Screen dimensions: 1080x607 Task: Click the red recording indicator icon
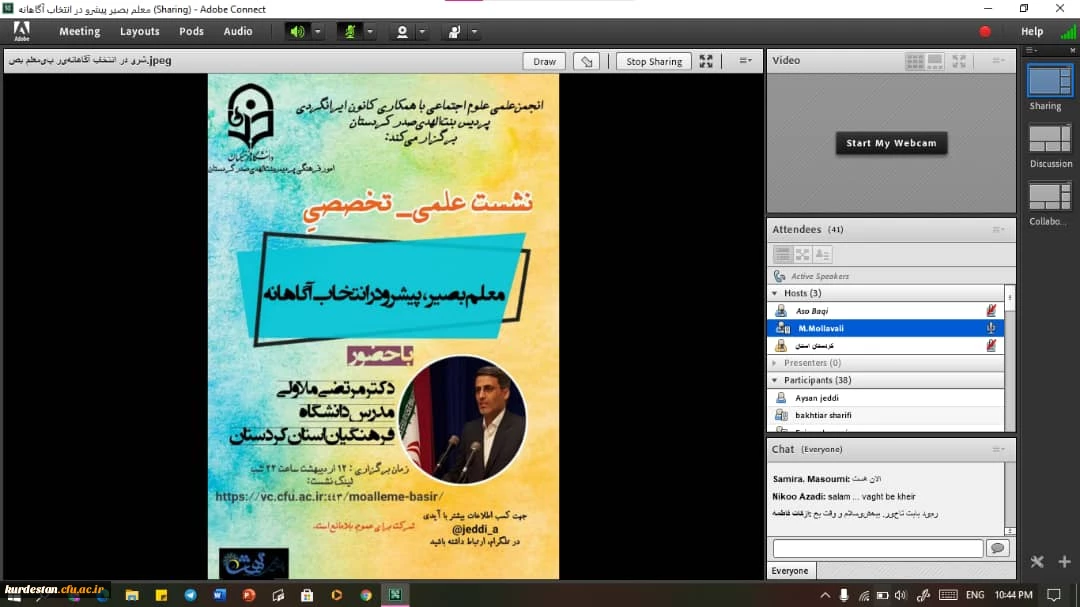click(x=985, y=32)
